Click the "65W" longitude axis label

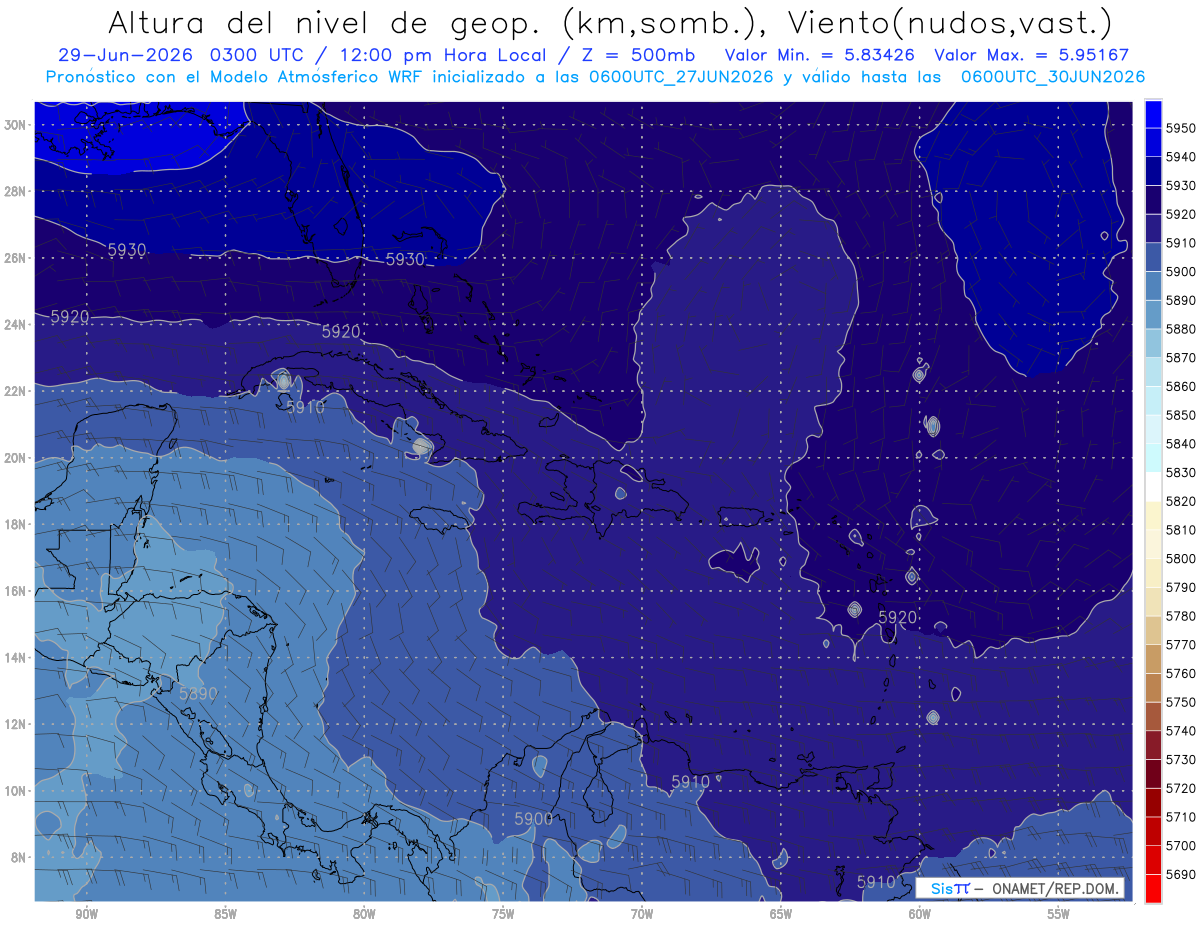tap(781, 913)
